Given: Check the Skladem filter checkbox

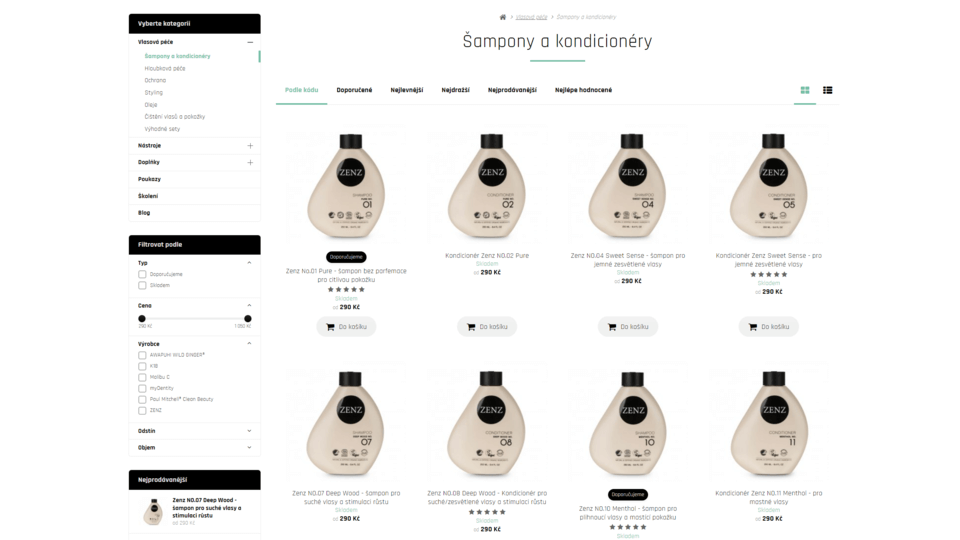Looking at the screenshot, I should click(142, 285).
